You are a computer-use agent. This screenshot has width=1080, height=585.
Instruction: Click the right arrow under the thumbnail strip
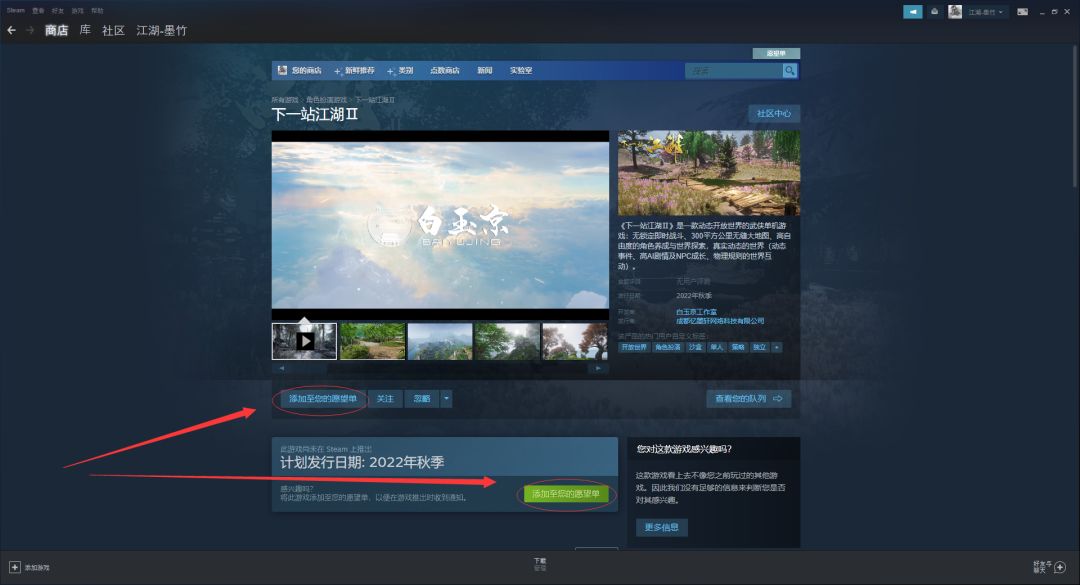(x=598, y=368)
